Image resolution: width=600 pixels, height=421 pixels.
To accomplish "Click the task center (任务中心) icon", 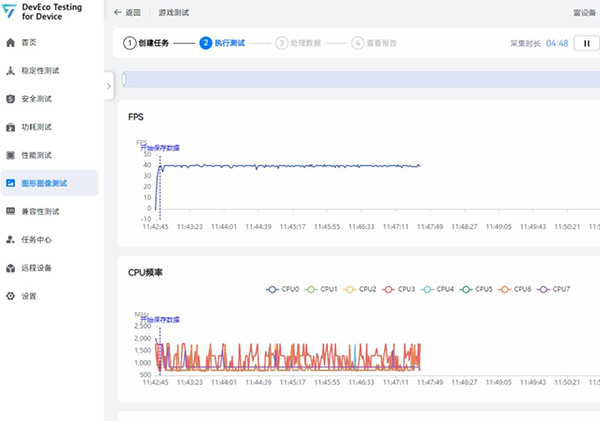I will pyautogui.click(x=10, y=240).
